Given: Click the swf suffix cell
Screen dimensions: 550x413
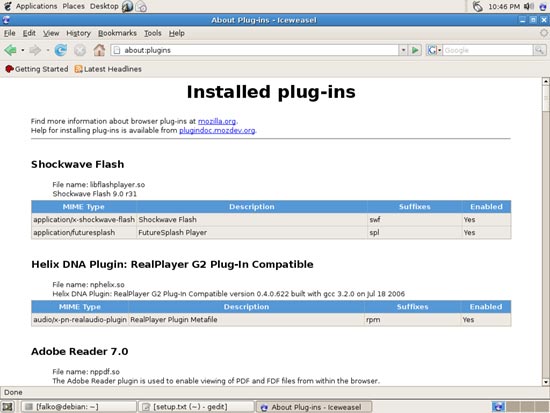Looking at the screenshot, I should pos(415,220).
